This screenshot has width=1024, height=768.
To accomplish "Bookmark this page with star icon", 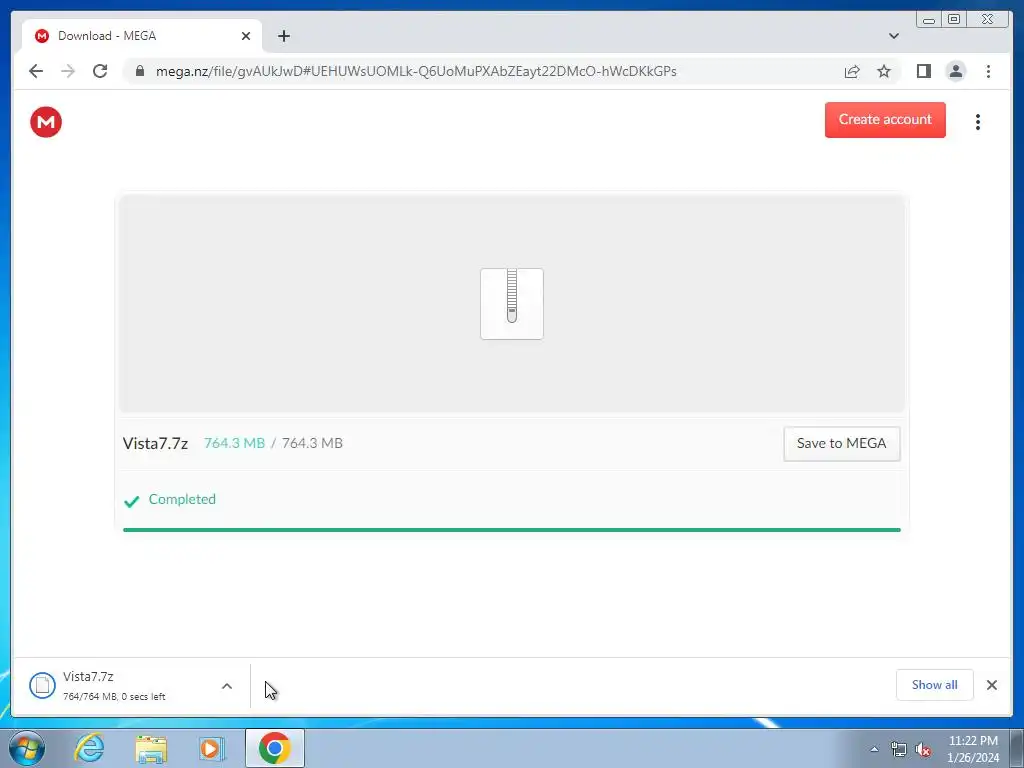I will pos(884,71).
